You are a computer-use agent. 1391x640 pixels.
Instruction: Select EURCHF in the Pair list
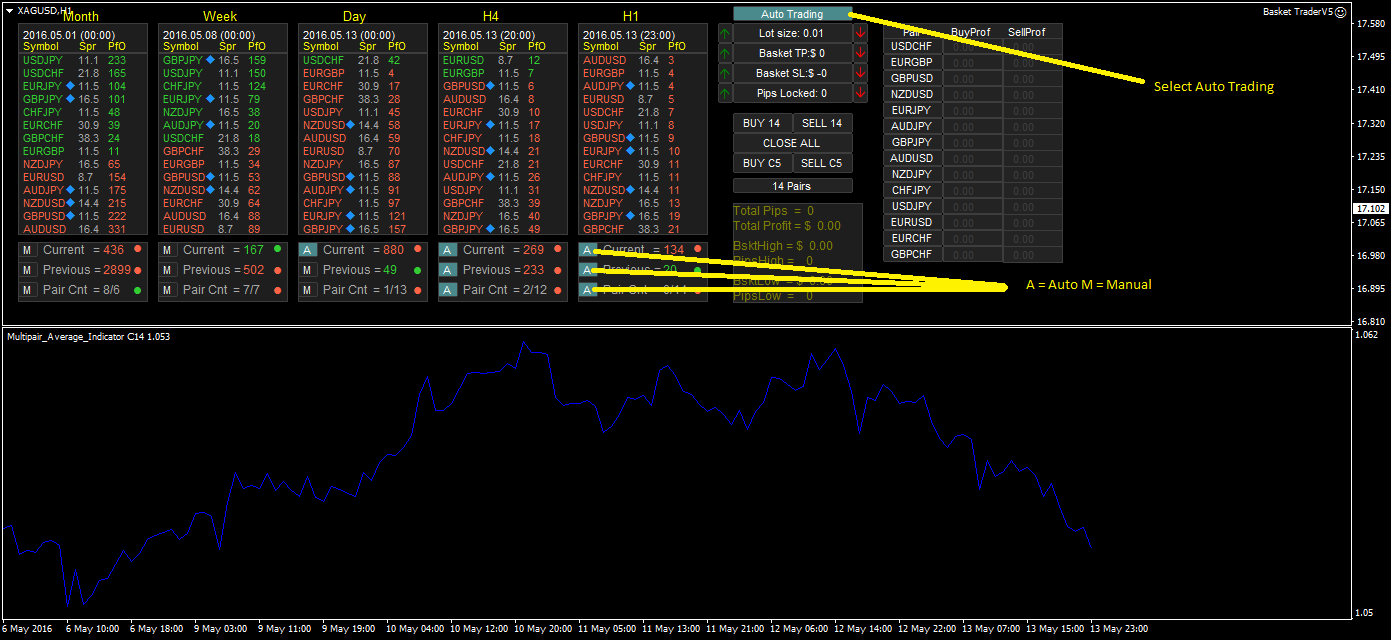[x=911, y=238]
